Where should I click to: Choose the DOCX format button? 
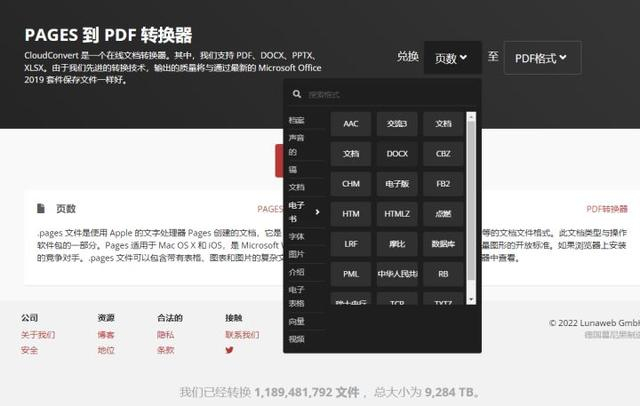tap(397, 154)
